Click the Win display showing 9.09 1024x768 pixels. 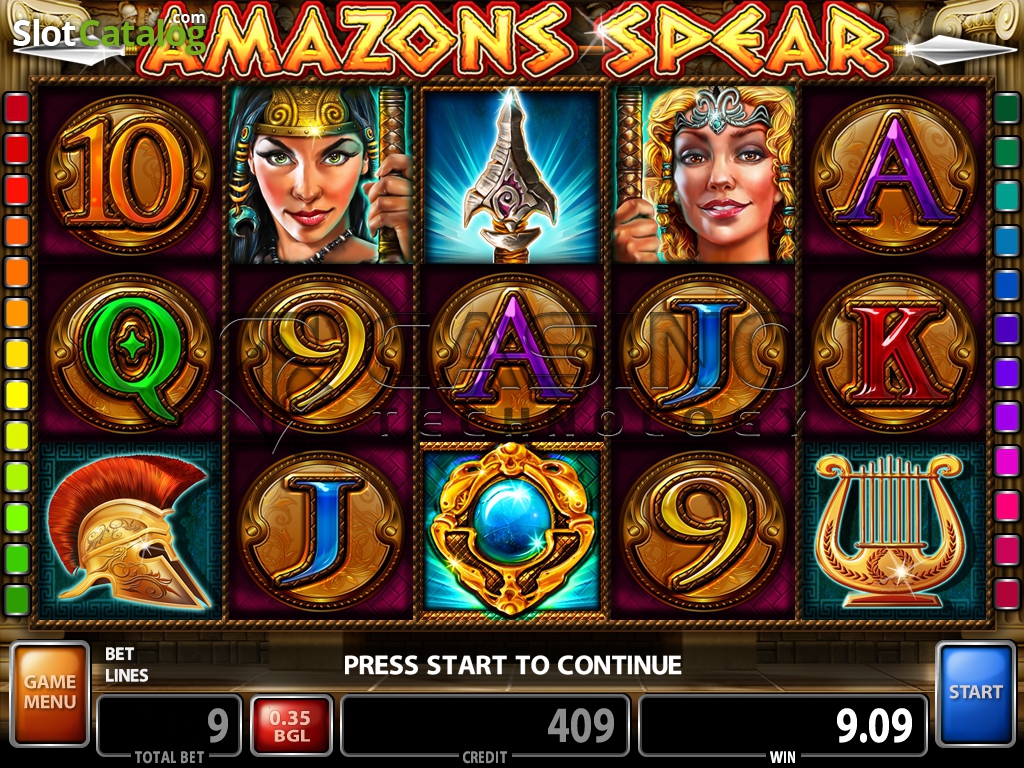pos(782,725)
